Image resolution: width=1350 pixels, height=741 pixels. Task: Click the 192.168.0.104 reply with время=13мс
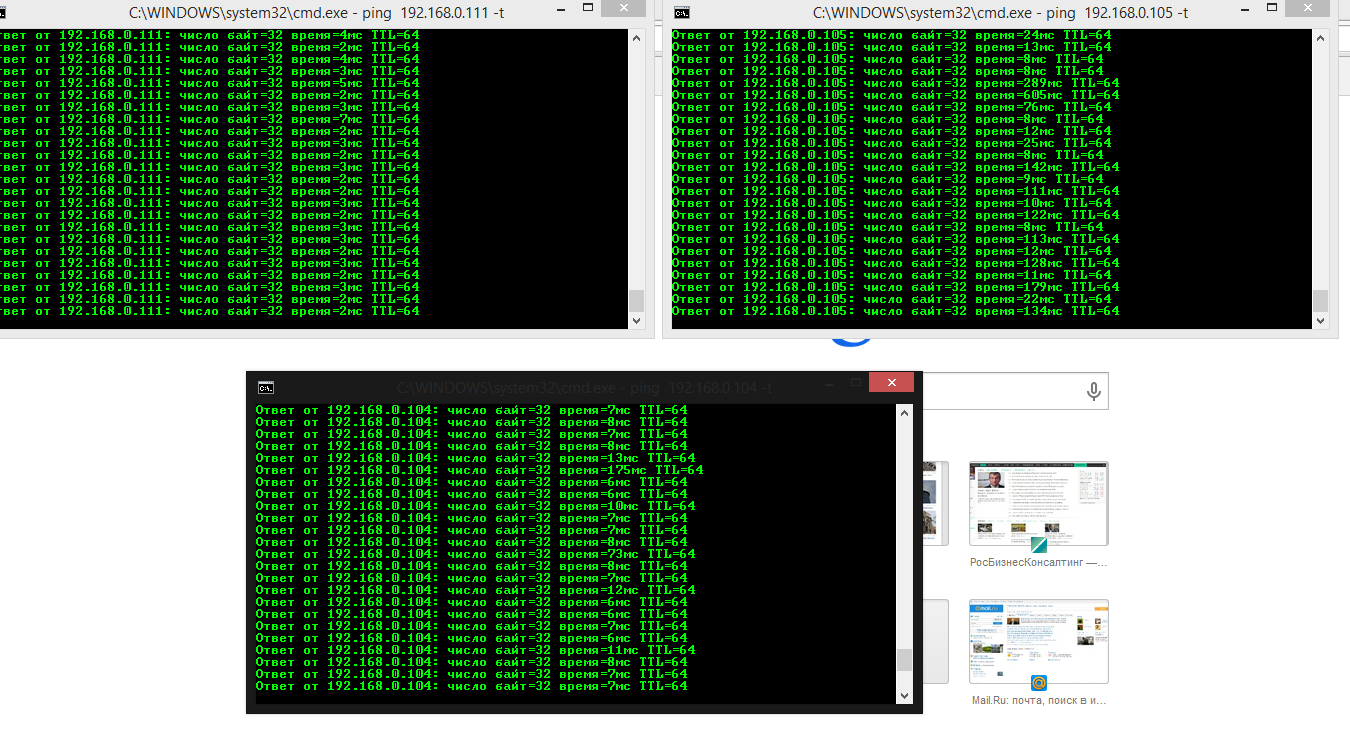tap(476, 458)
